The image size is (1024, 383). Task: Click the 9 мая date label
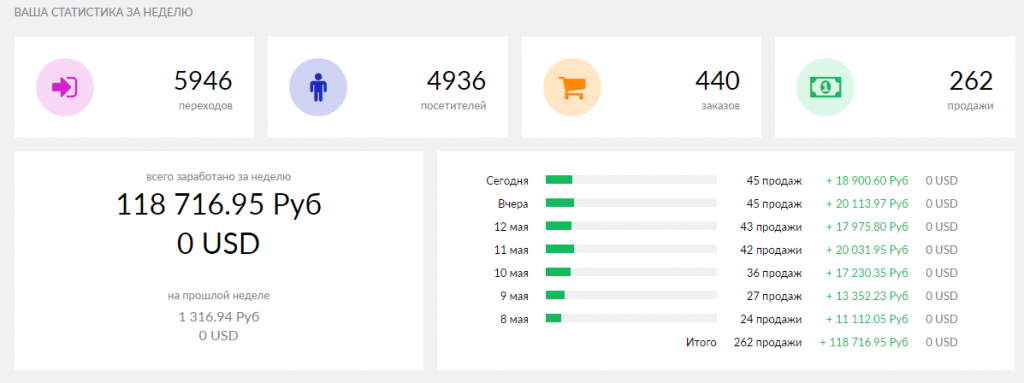click(x=514, y=296)
